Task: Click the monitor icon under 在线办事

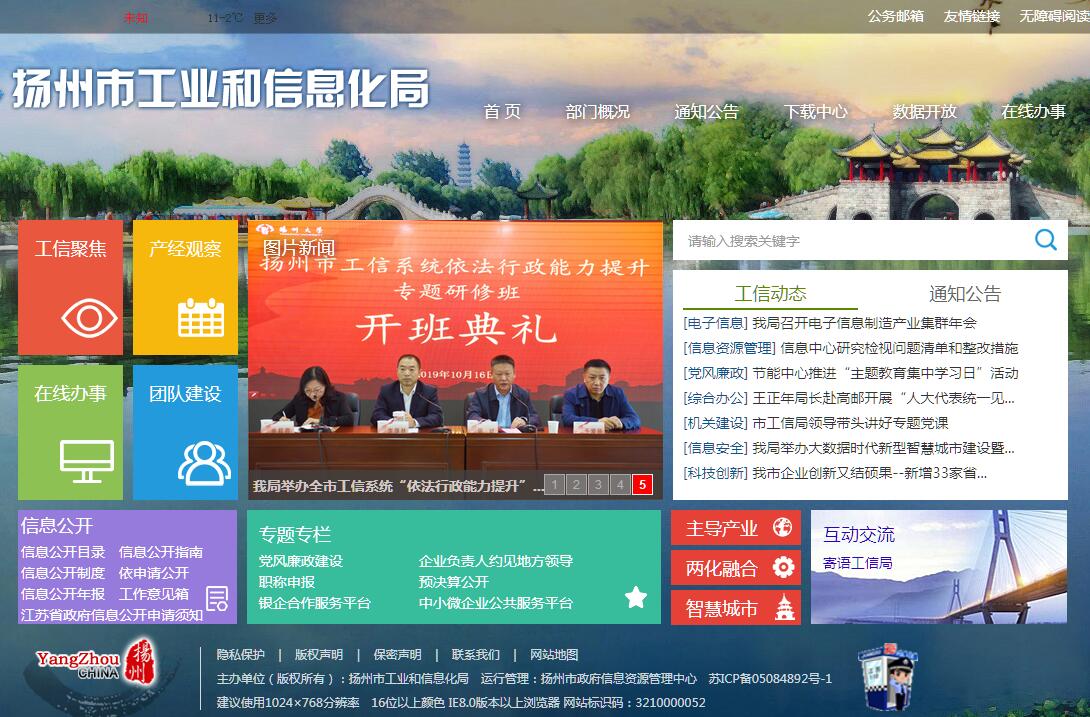Action: point(87,461)
